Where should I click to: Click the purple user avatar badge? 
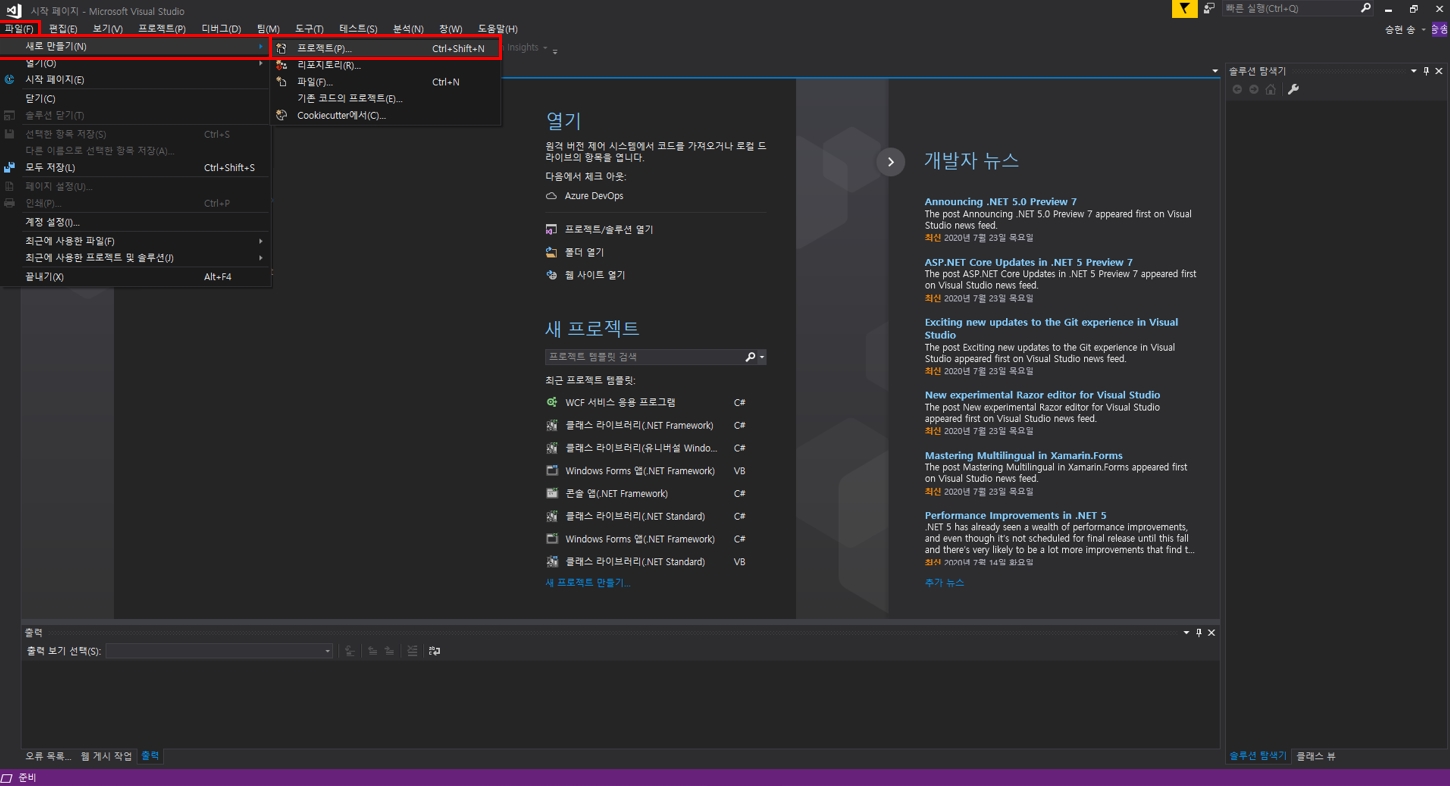tap(1439, 29)
